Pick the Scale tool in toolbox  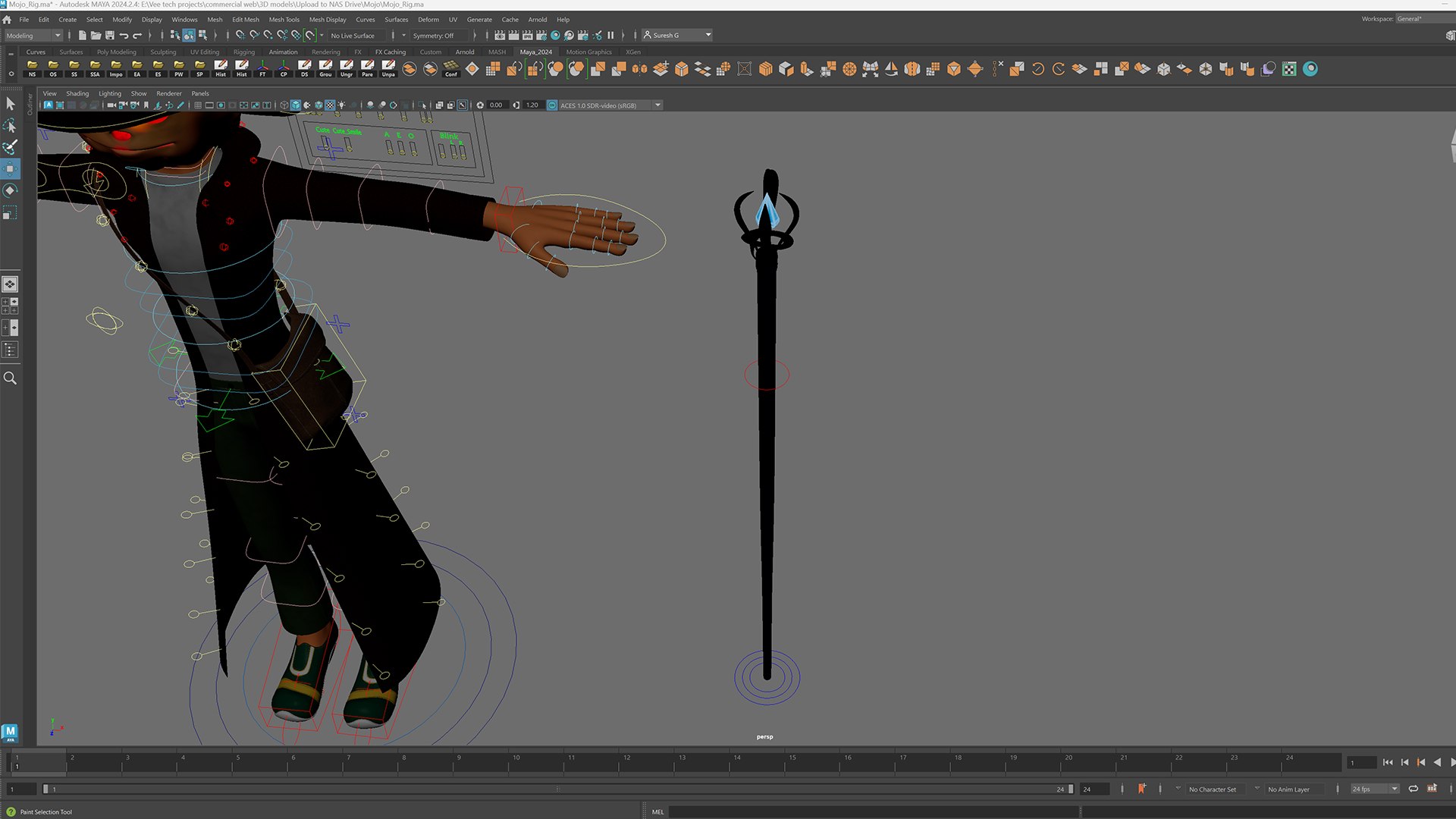click(x=10, y=212)
